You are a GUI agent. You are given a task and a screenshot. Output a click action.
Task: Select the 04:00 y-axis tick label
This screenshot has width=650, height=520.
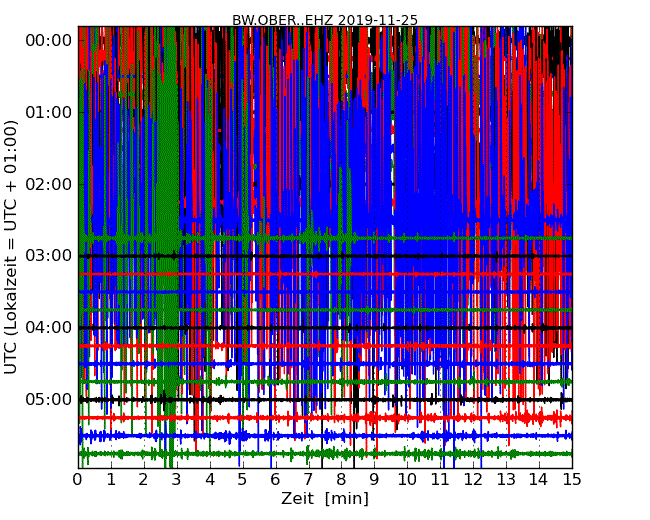49,328
